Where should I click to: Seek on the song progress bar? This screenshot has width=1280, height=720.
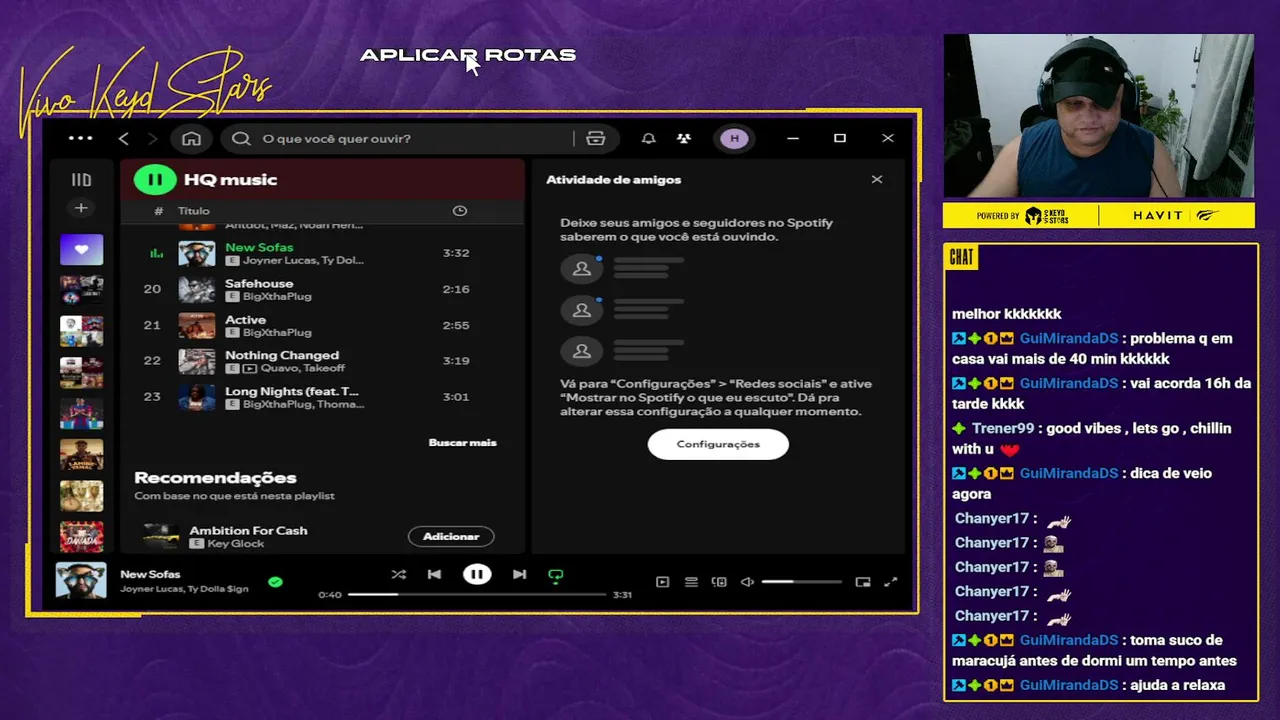pyautogui.click(x=477, y=595)
